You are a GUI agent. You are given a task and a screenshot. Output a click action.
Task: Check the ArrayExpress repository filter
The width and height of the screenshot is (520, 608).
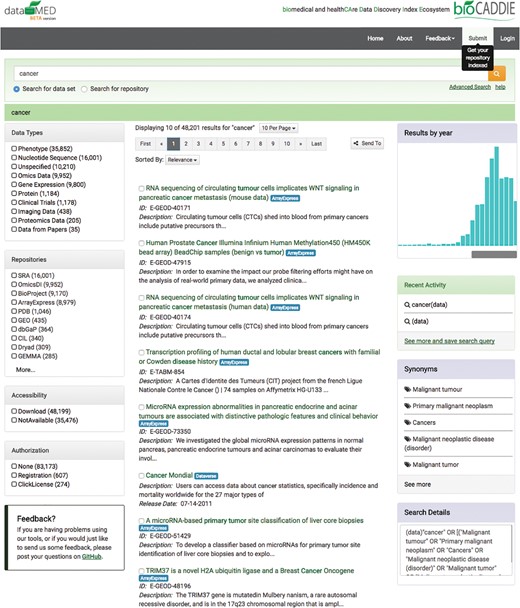tap(14, 302)
